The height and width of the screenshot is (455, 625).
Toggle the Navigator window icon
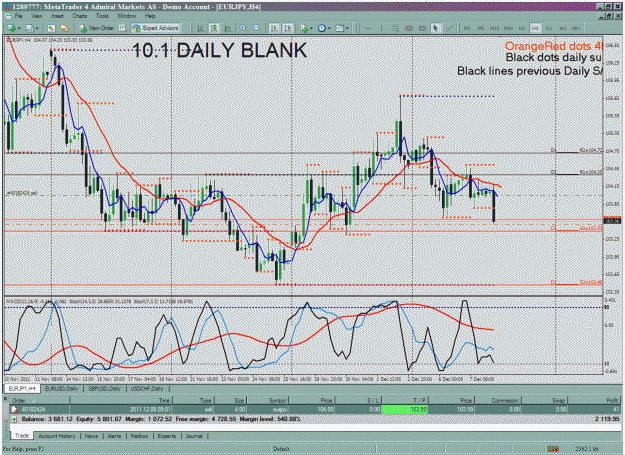[64, 28]
